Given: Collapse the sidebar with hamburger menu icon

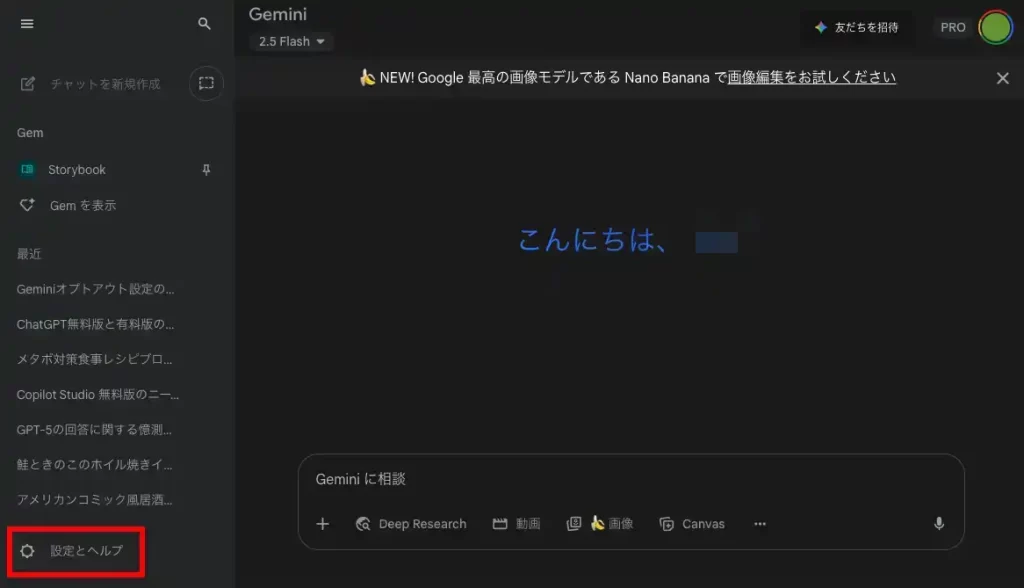Looking at the screenshot, I should coord(27,24).
